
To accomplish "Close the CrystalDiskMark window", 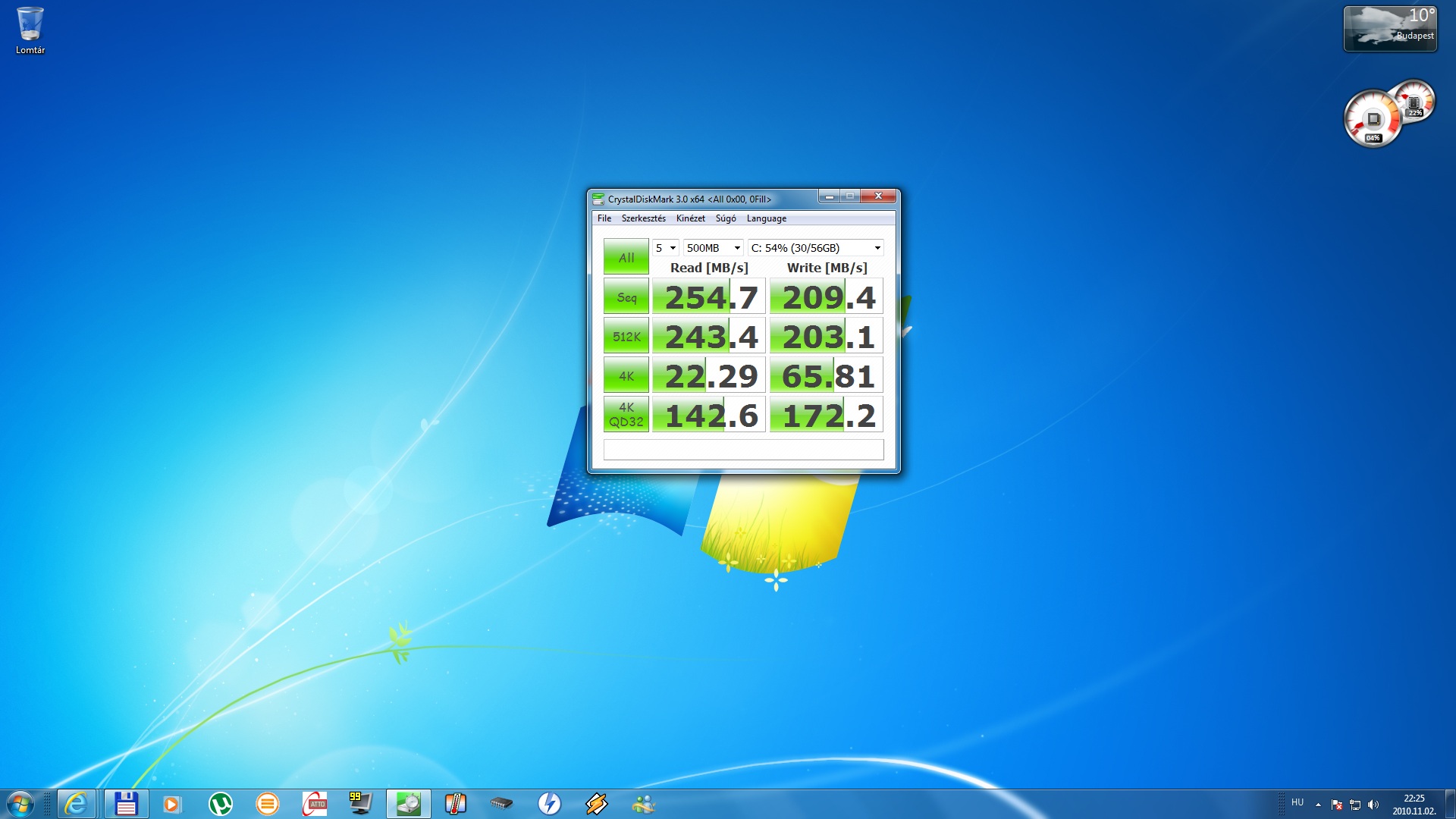I will [x=879, y=196].
